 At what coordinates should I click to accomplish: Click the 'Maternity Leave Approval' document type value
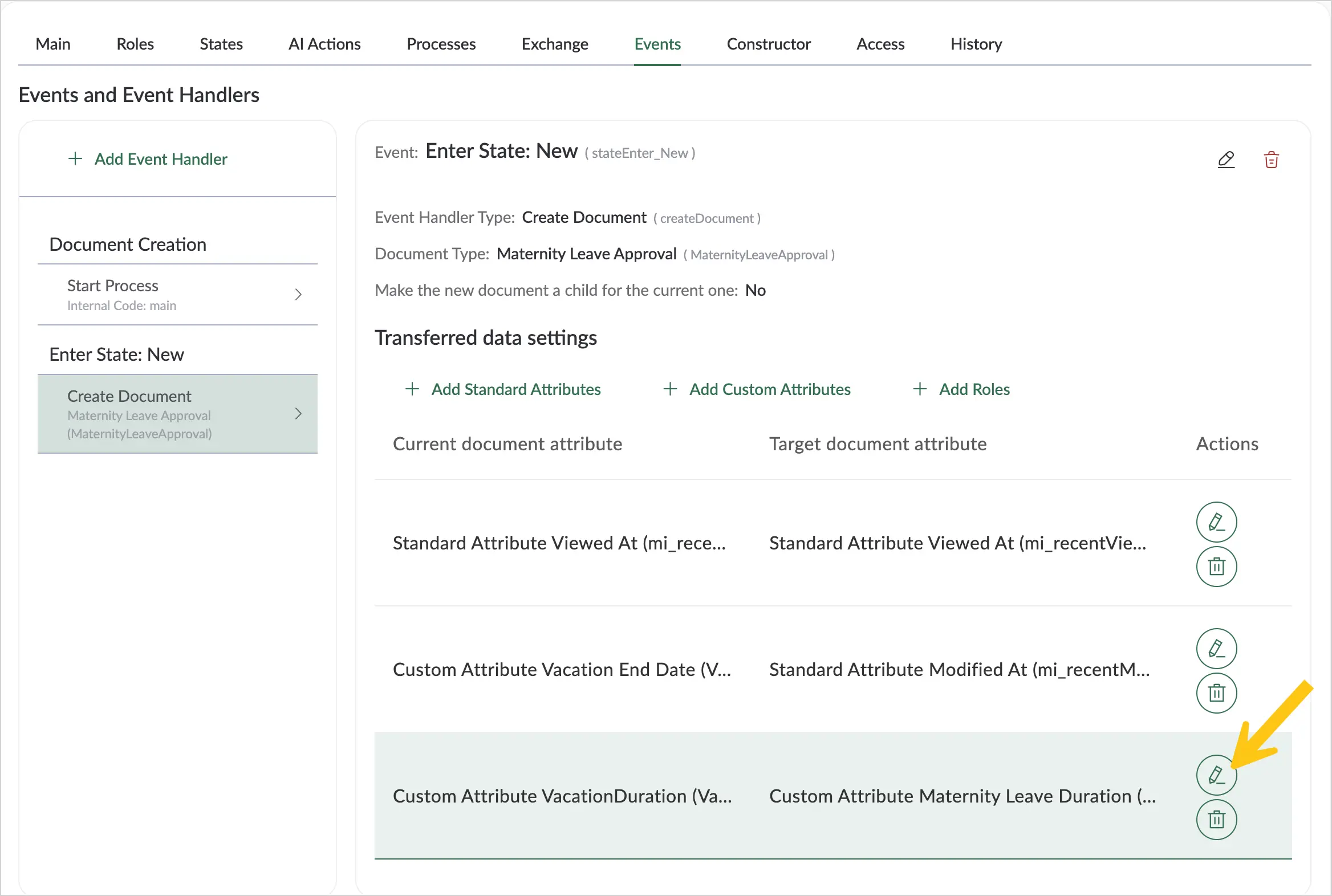point(587,254)
